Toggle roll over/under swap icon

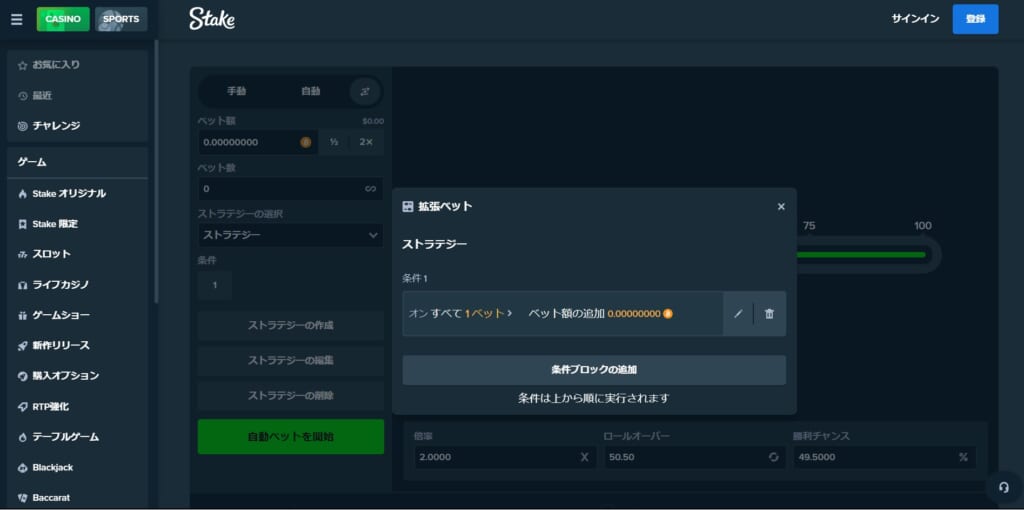pyautogui.click(x=774, y=457)
